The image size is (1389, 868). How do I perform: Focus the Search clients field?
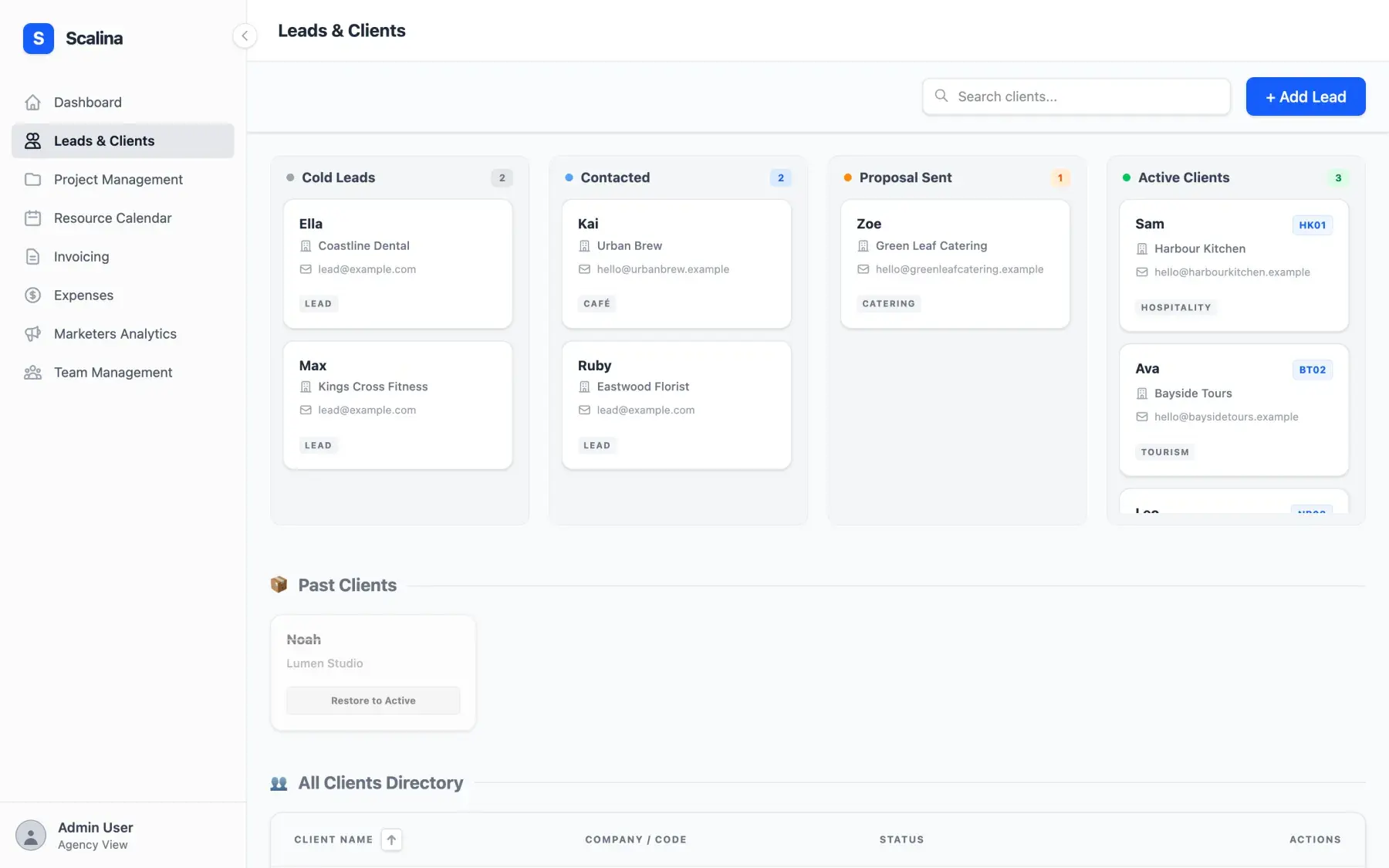pyautogui.click(x=1076, y=96)
